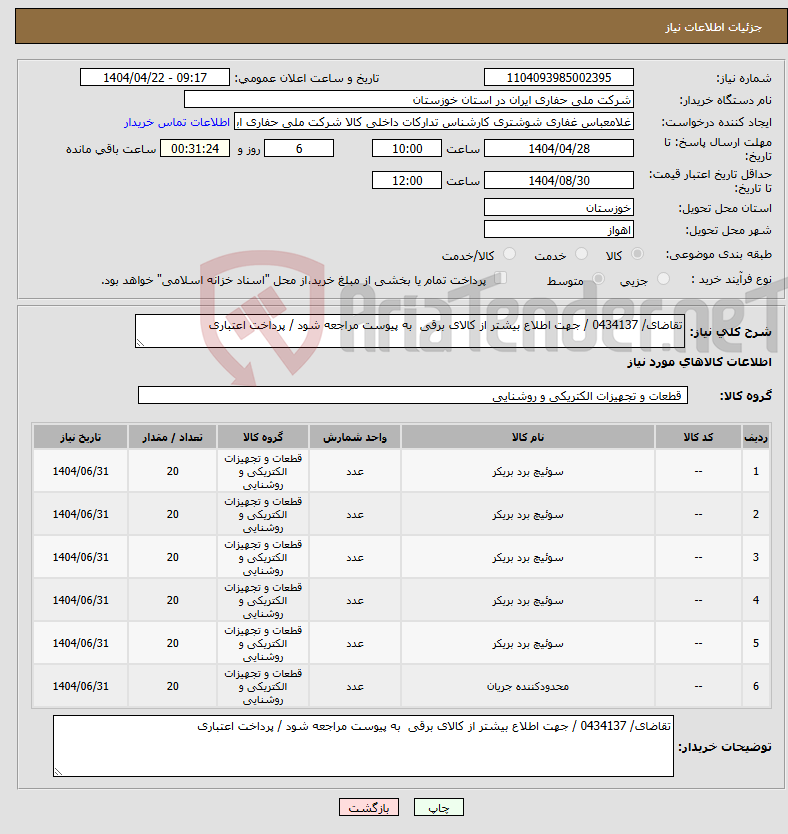Click the response deadline date 1404/04/28
Viewport: 788px width, 834px height.
pos(559,149)
